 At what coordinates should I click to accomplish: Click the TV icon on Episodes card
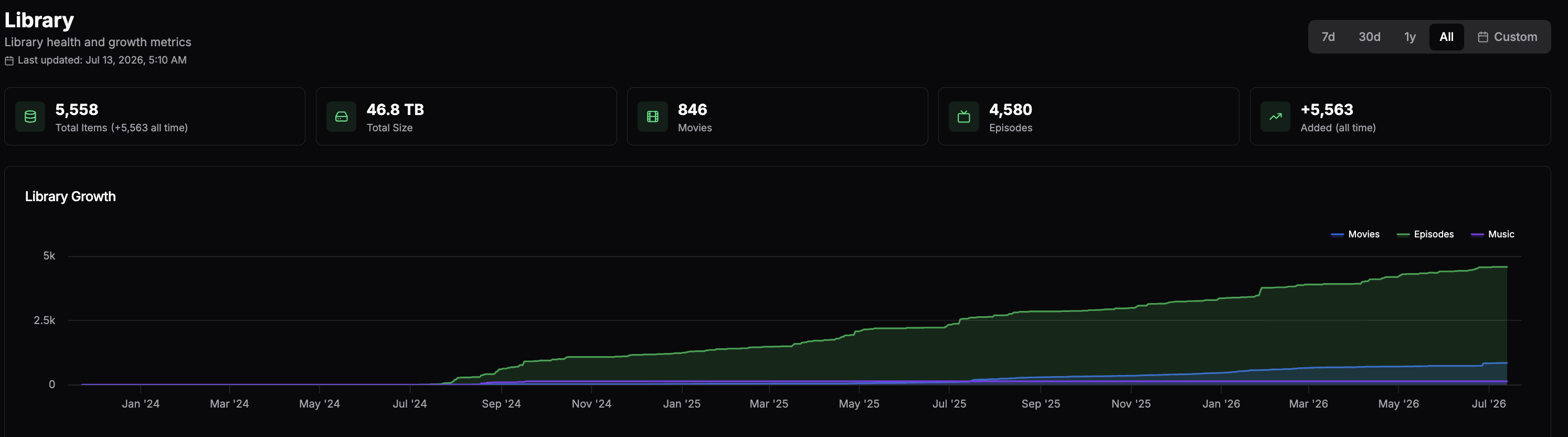pyautogui.click(x=963, y=117)
